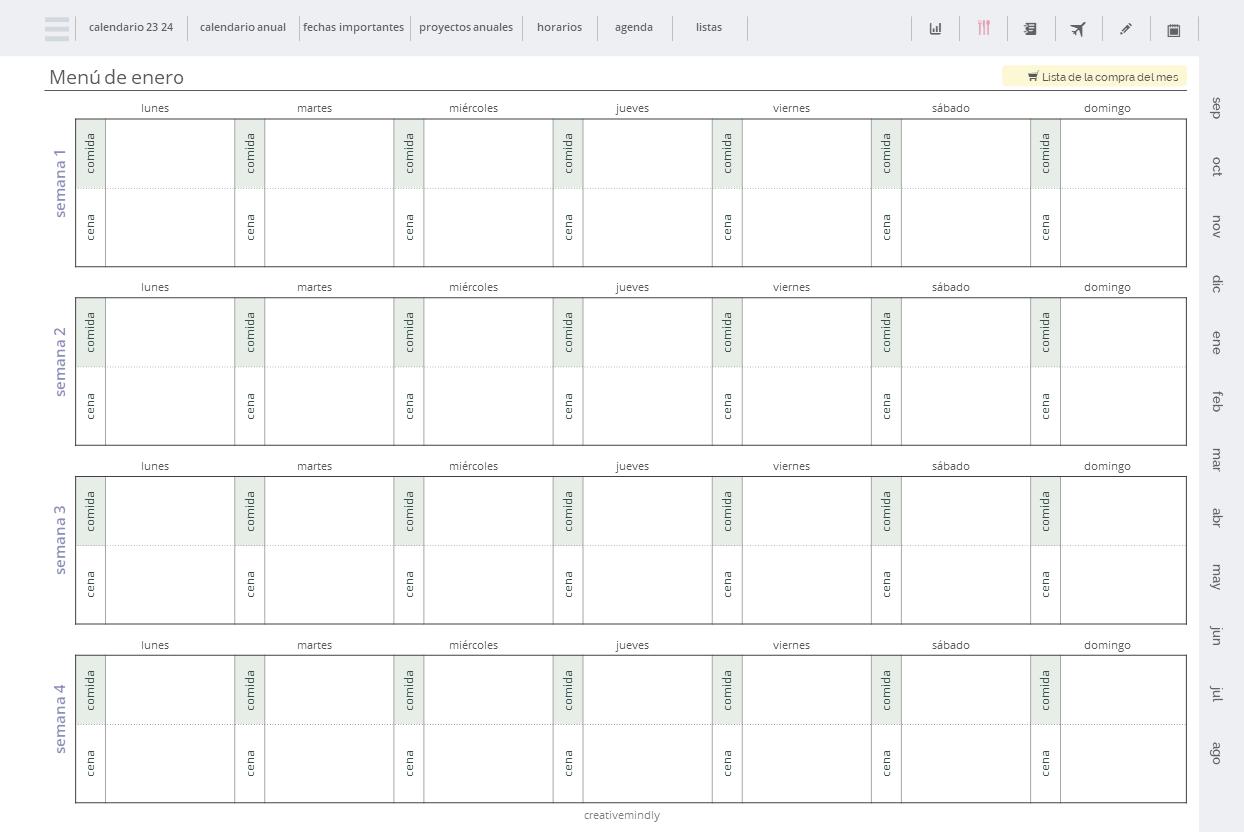
Task: Open the notebook icon in top bar
Action: point(1030,29)
